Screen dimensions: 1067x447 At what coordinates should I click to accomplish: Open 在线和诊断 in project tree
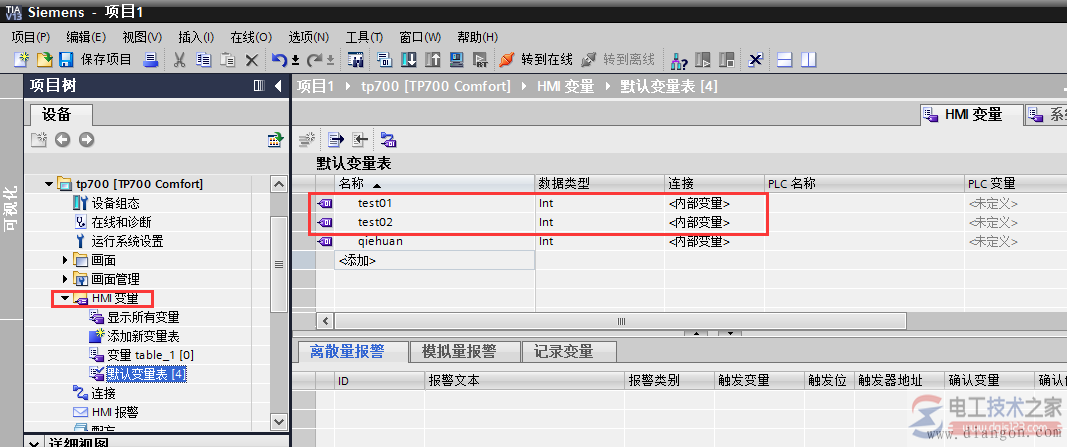pyautogui.click(x=121, y=222)
